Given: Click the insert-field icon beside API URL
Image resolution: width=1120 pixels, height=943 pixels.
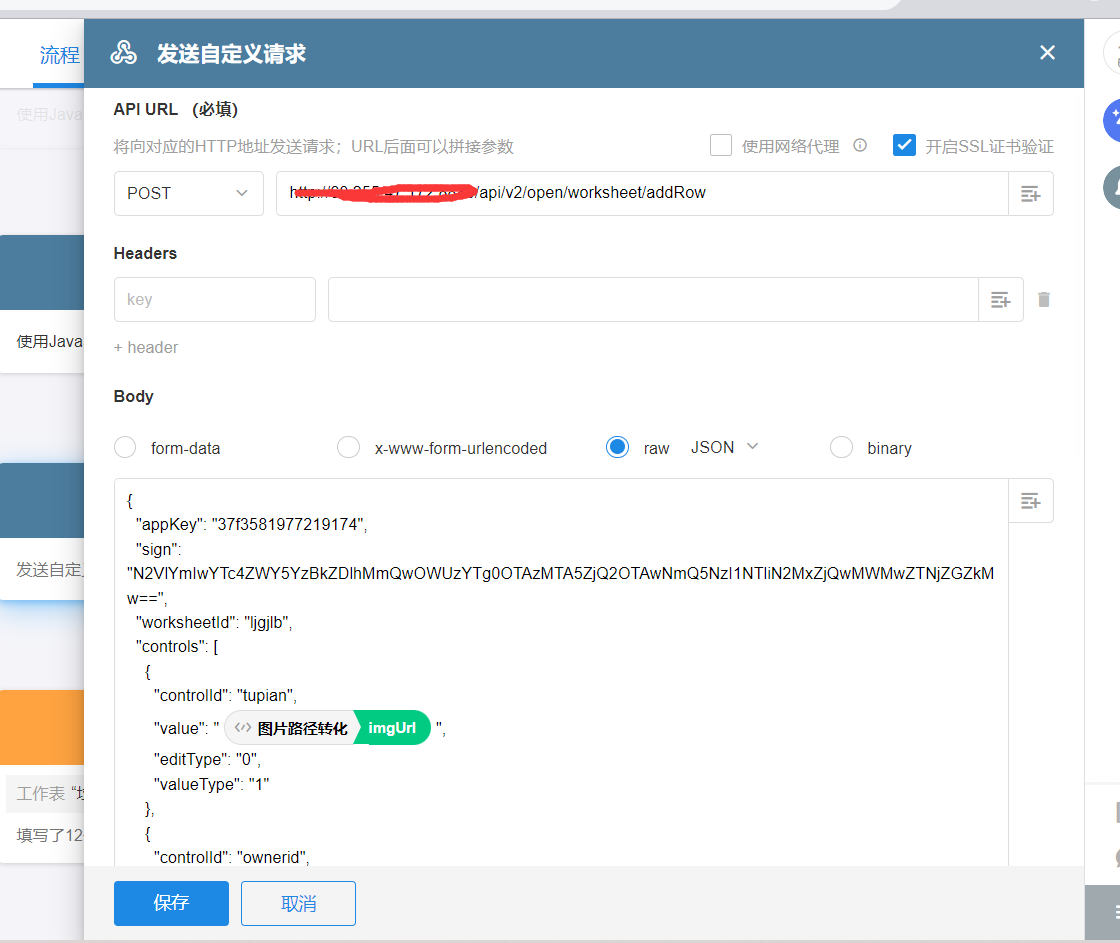Looking at the screenshot, I should tap(1031, 194).
